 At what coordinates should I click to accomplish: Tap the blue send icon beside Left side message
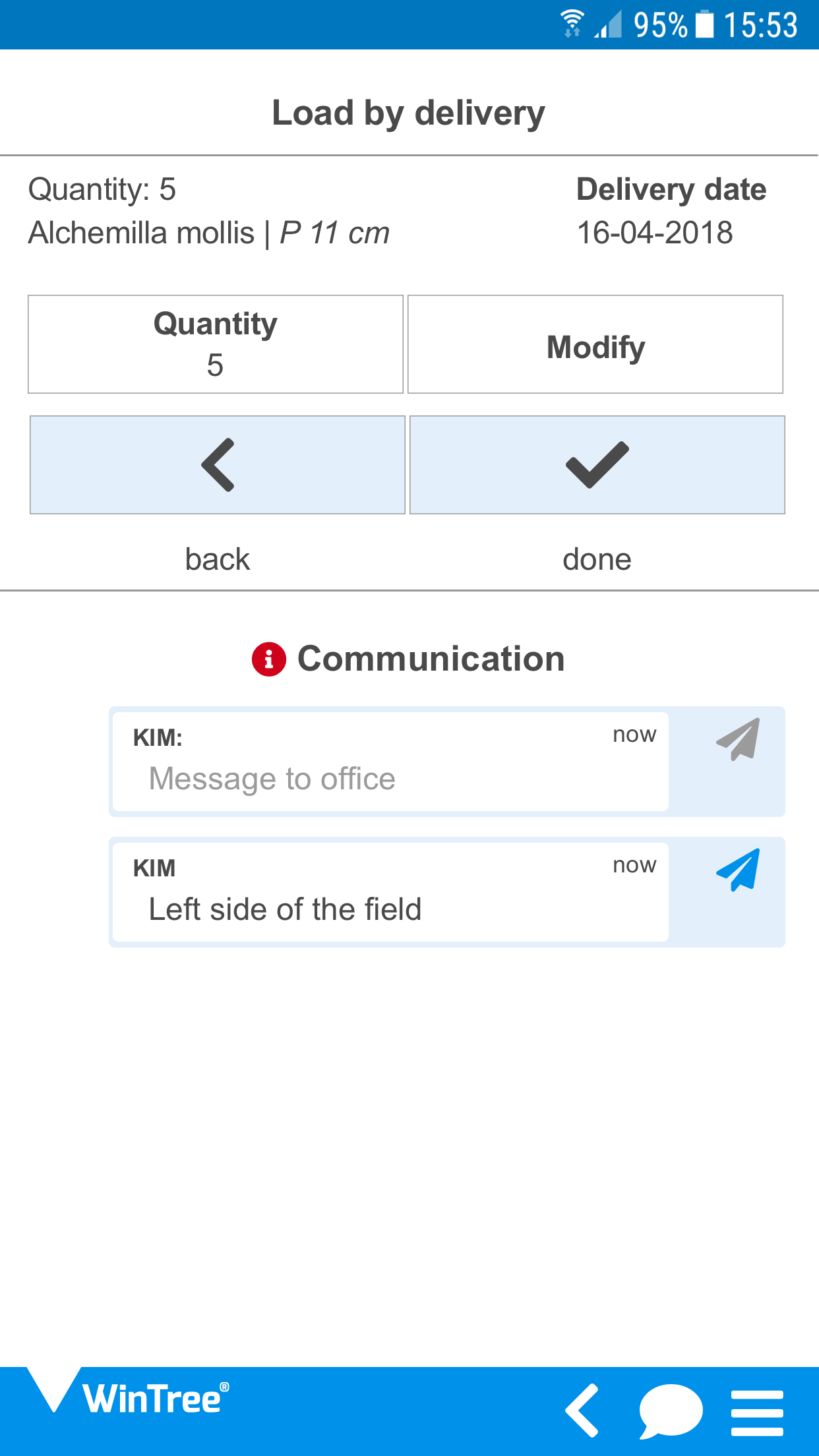(738, 870)
